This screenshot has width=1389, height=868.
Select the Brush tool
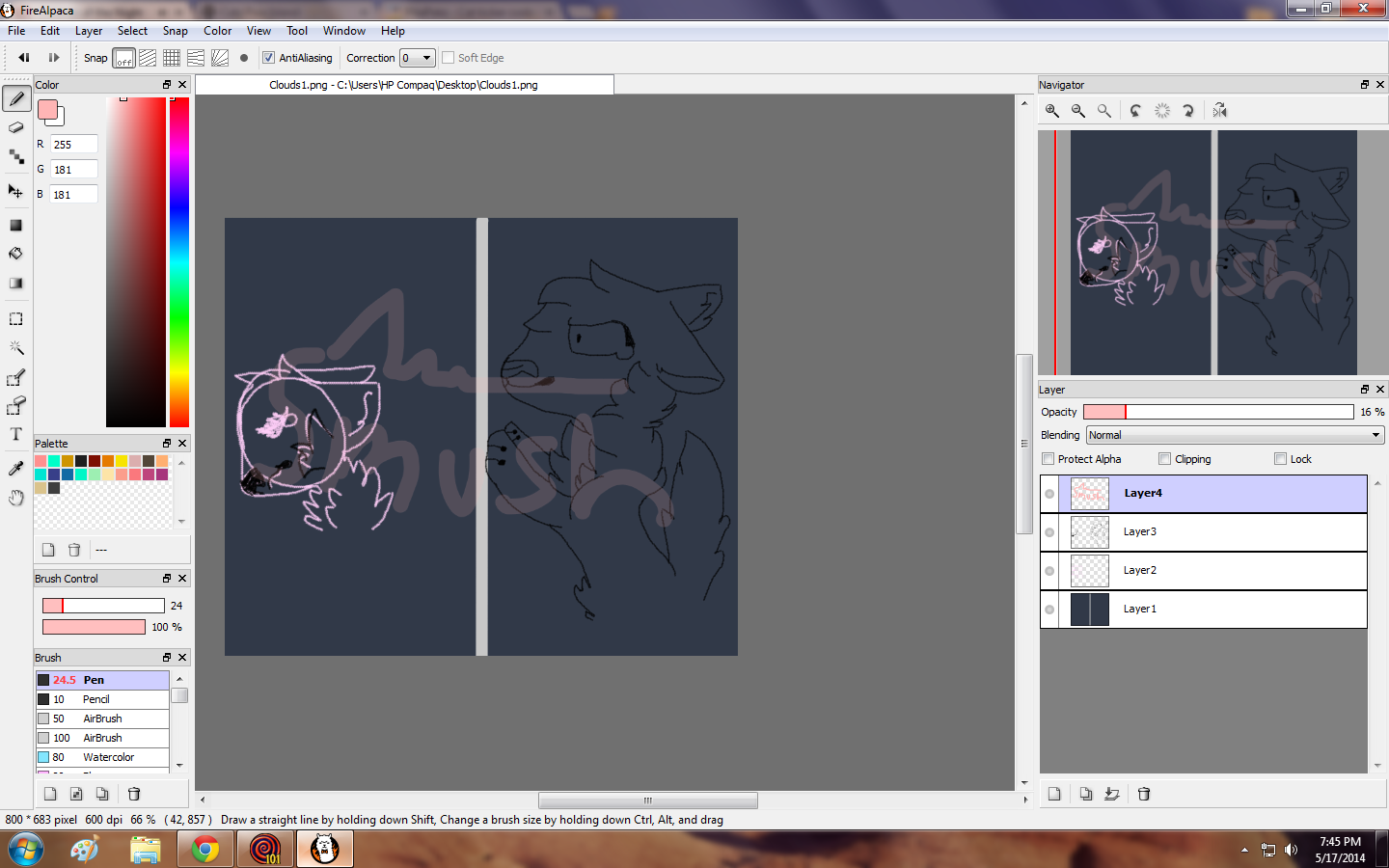pos(16,98)
